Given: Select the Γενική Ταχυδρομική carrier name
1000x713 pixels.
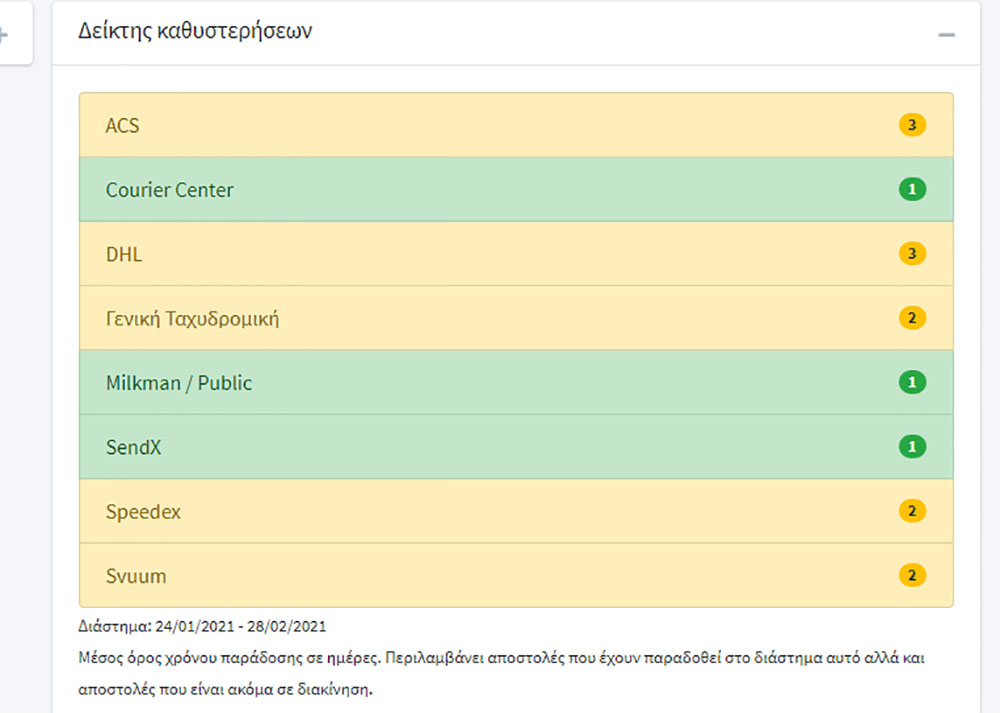Looking at the screenshot, I should 193,319.
